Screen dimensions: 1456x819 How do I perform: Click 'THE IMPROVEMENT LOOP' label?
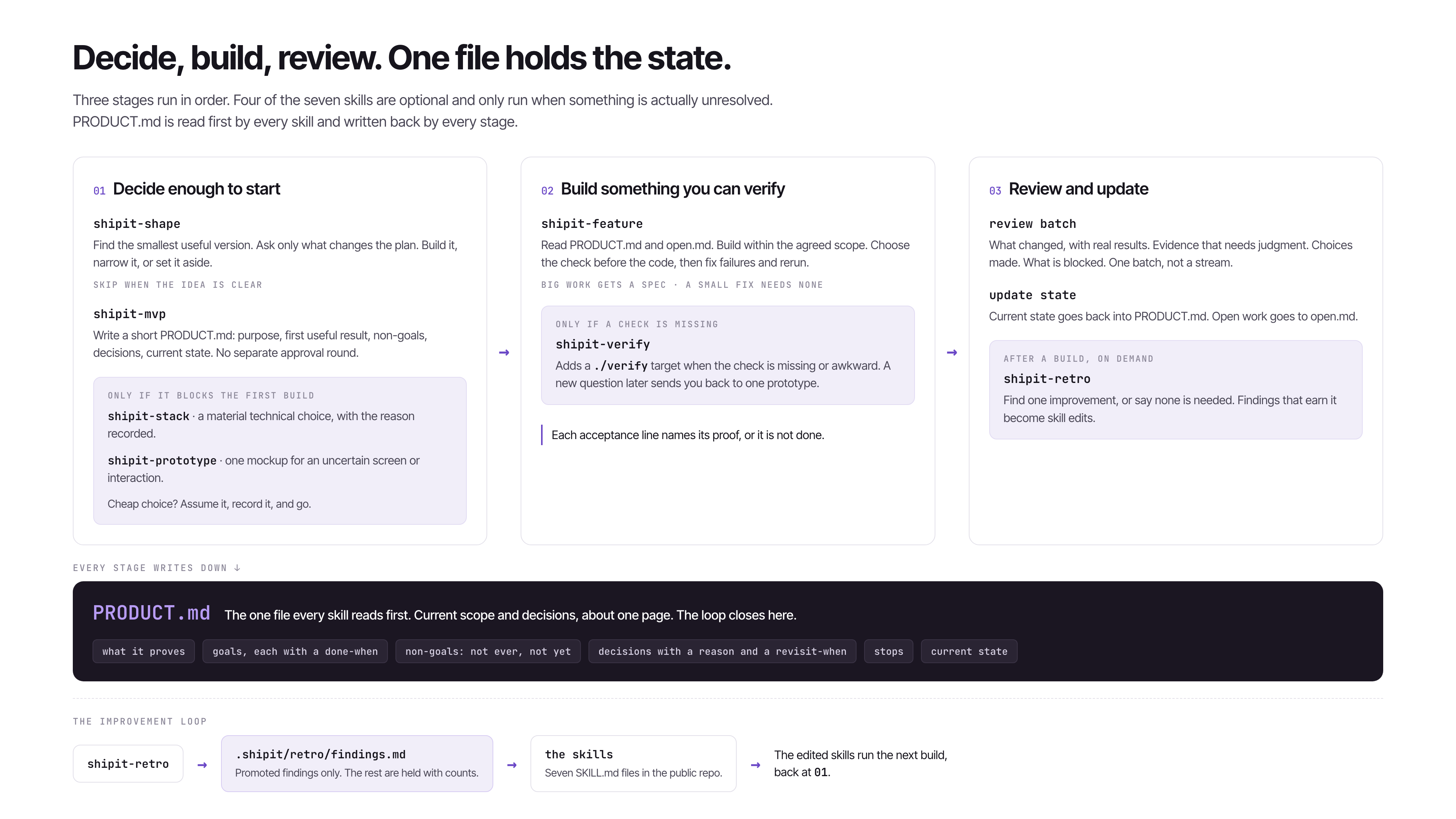(x=140, y=721)
